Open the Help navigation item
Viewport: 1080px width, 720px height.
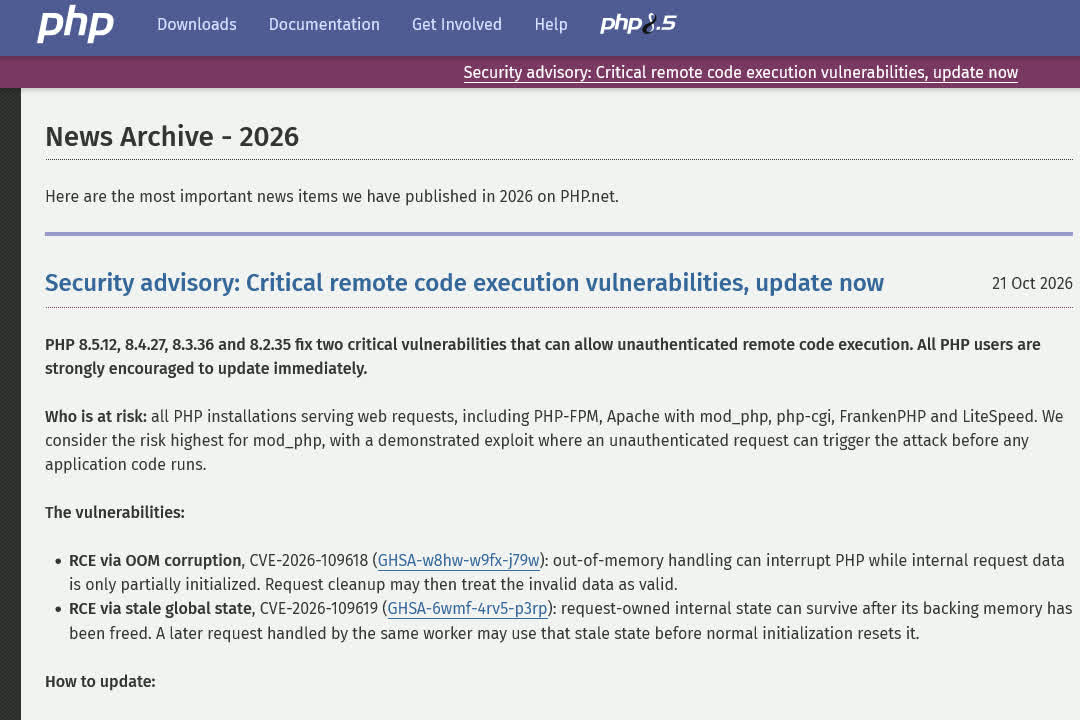(551, 24)
